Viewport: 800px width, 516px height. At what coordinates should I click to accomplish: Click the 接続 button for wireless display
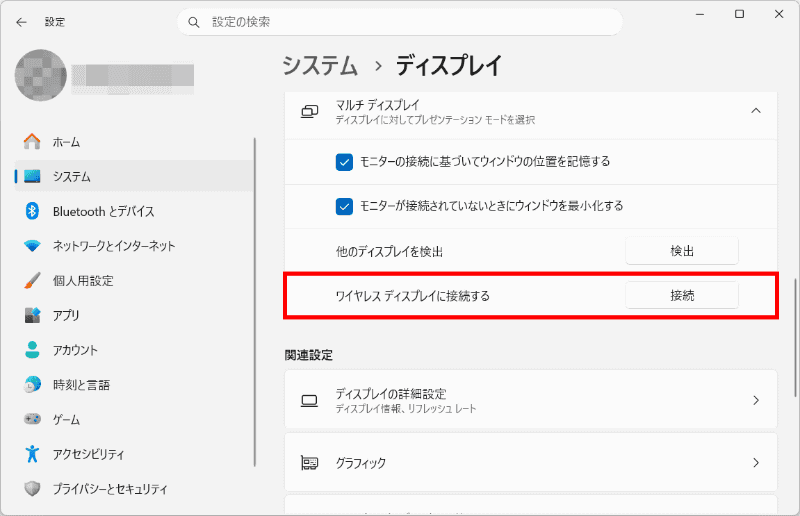(682, 296)
